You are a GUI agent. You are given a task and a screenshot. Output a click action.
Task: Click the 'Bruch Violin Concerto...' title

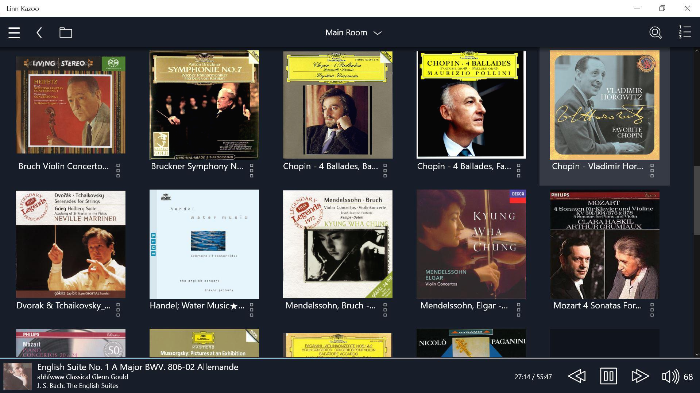pos(63,166)
